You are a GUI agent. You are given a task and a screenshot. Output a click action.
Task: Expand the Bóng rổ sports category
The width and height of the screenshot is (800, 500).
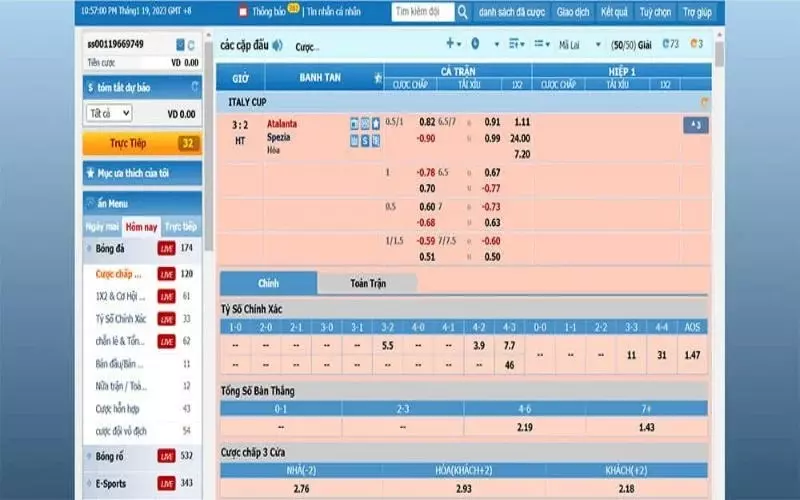[89, 456]
